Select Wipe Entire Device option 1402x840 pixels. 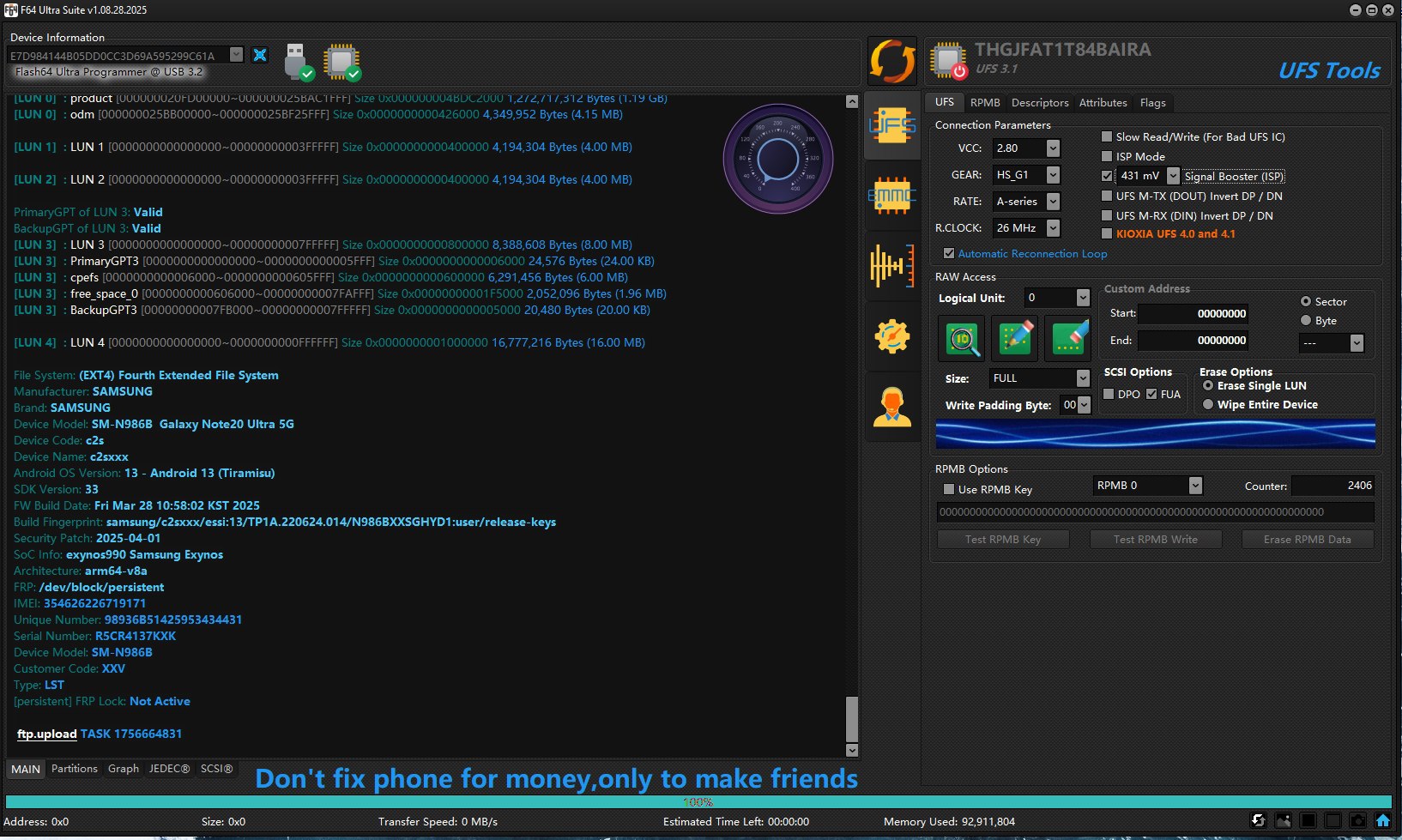click(1208, 404)
